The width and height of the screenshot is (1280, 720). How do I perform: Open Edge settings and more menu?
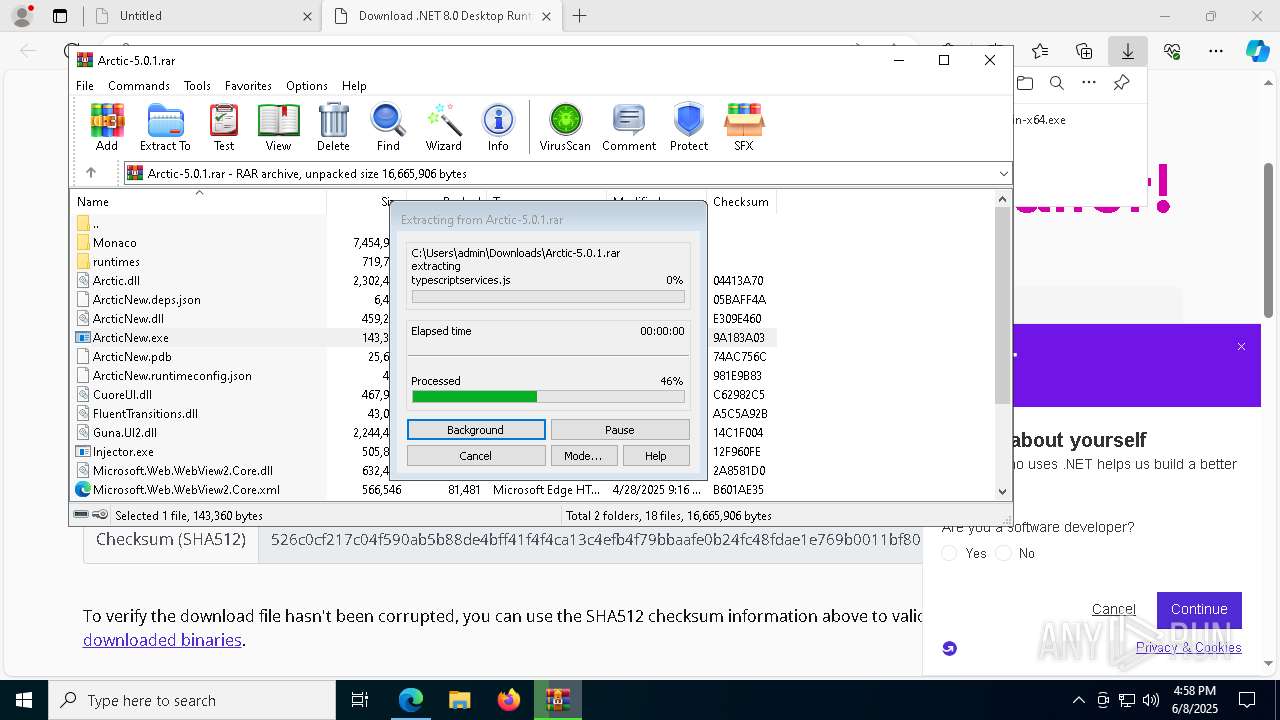coord(1216,51)
